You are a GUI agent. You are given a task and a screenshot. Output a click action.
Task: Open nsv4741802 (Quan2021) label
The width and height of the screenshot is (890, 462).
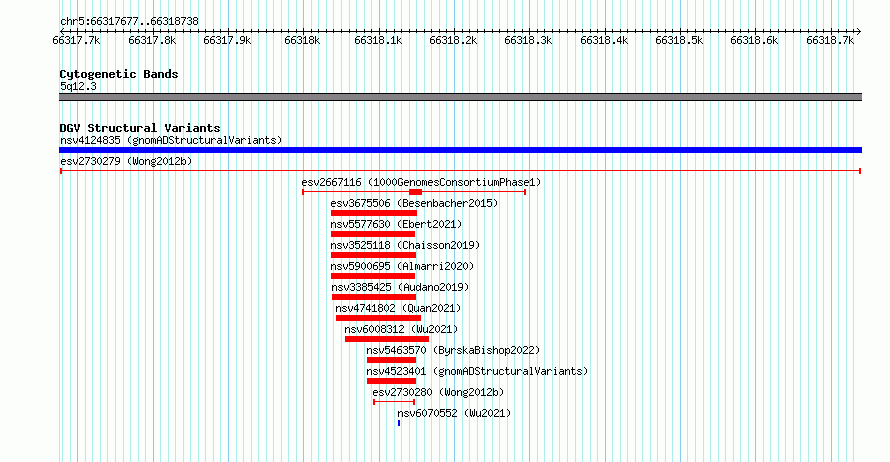click(x=398, y=308)
